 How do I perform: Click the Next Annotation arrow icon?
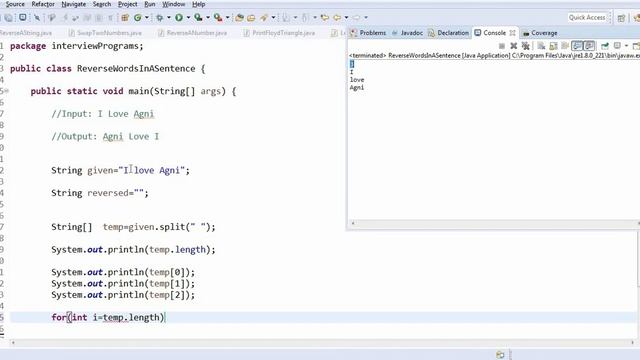[x=286, y=18]
